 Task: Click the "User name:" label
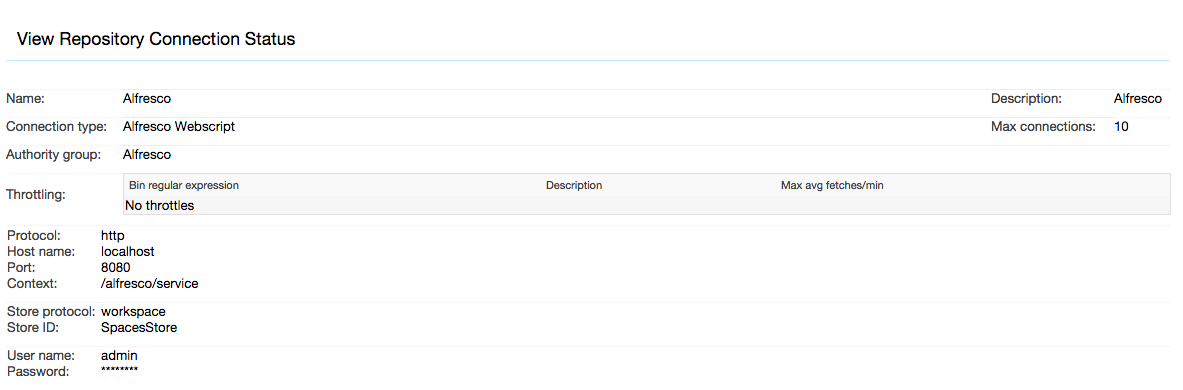[x=41, y=355]
